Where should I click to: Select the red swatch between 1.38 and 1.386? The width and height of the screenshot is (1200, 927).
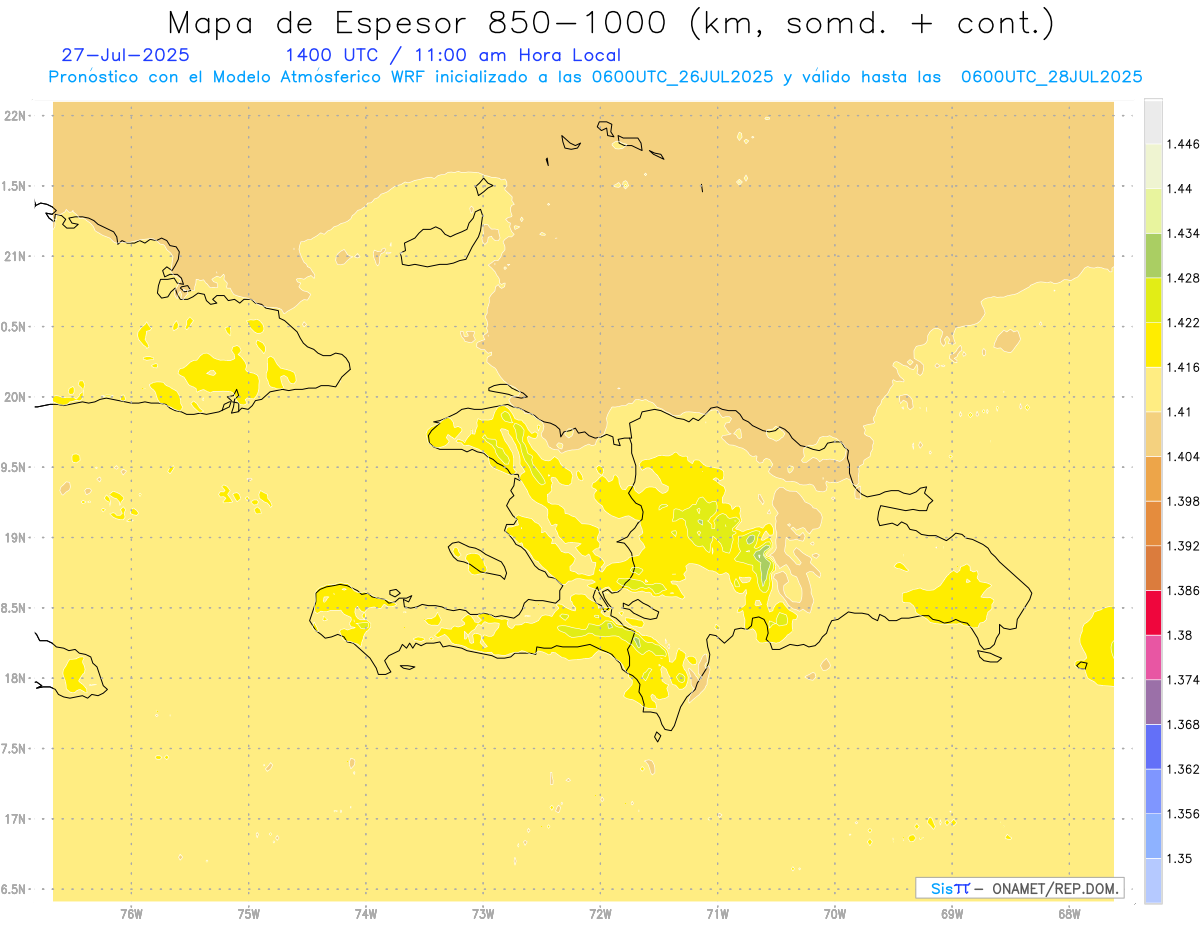point(1153,613)
